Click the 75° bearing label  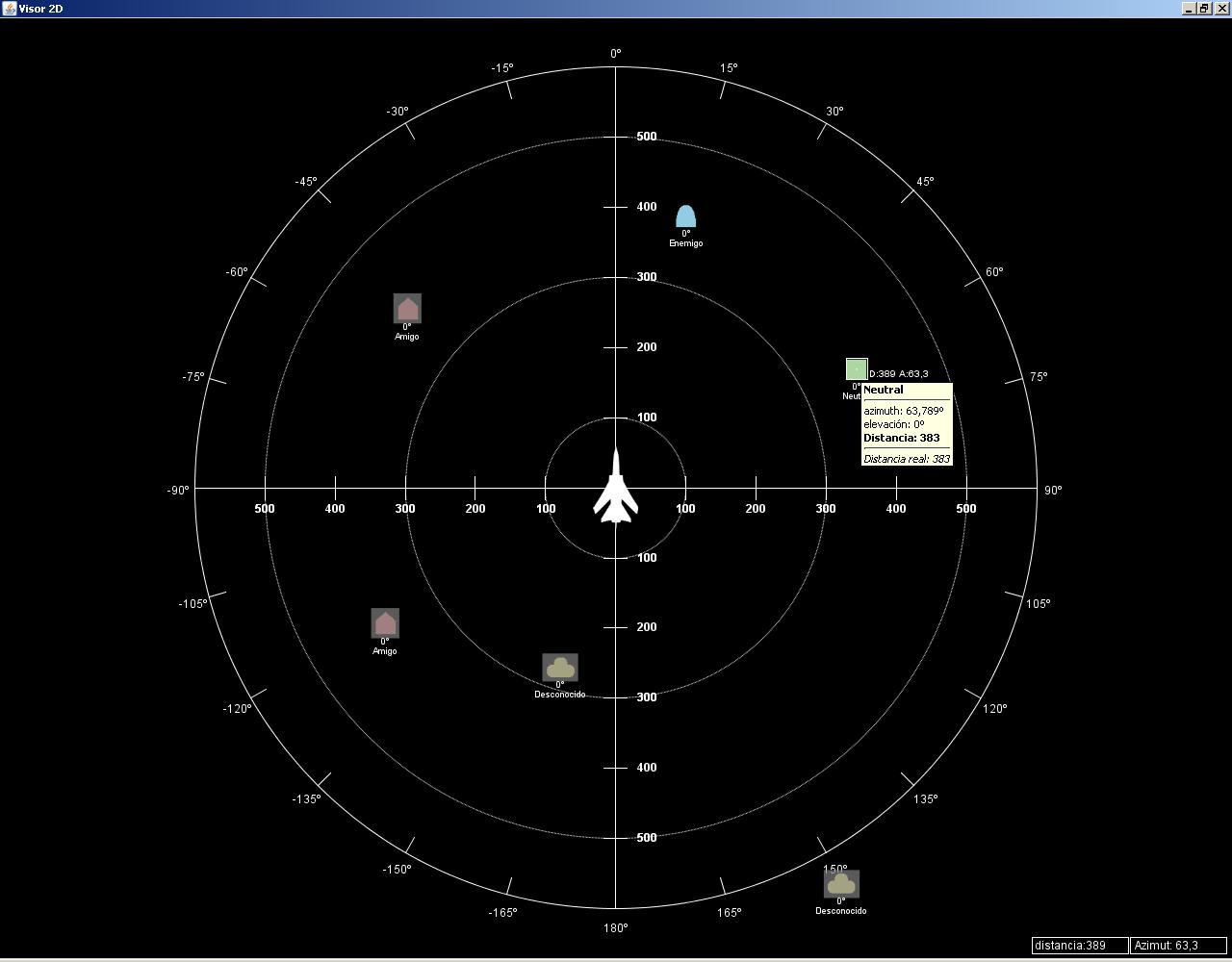pyautogui.click(x=1039, y=377)
